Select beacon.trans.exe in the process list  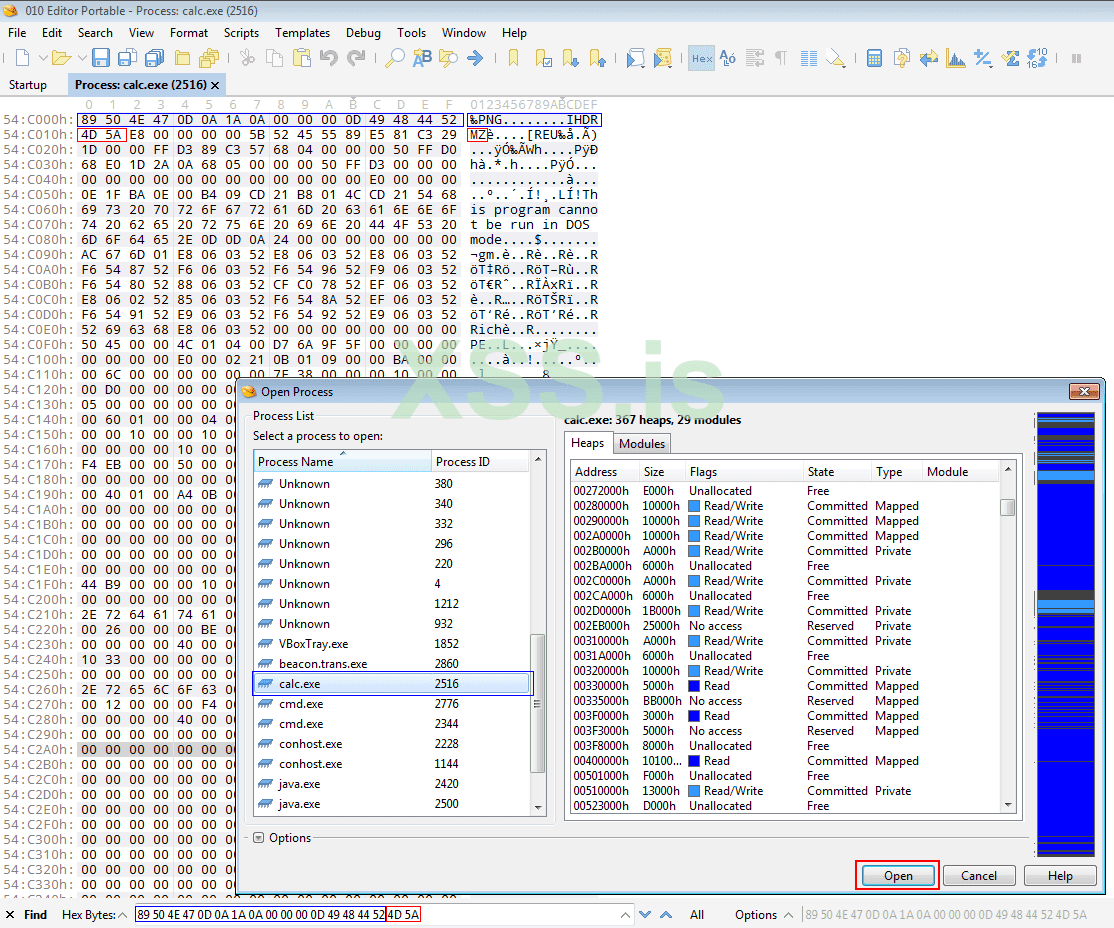pyautogui.click(x=323, y=663)
